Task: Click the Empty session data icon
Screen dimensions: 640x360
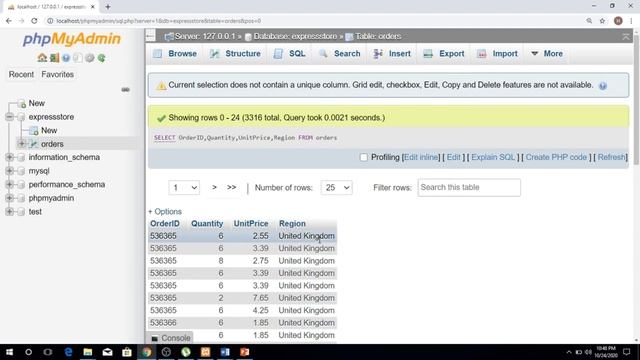Action: tap(54, 58)
